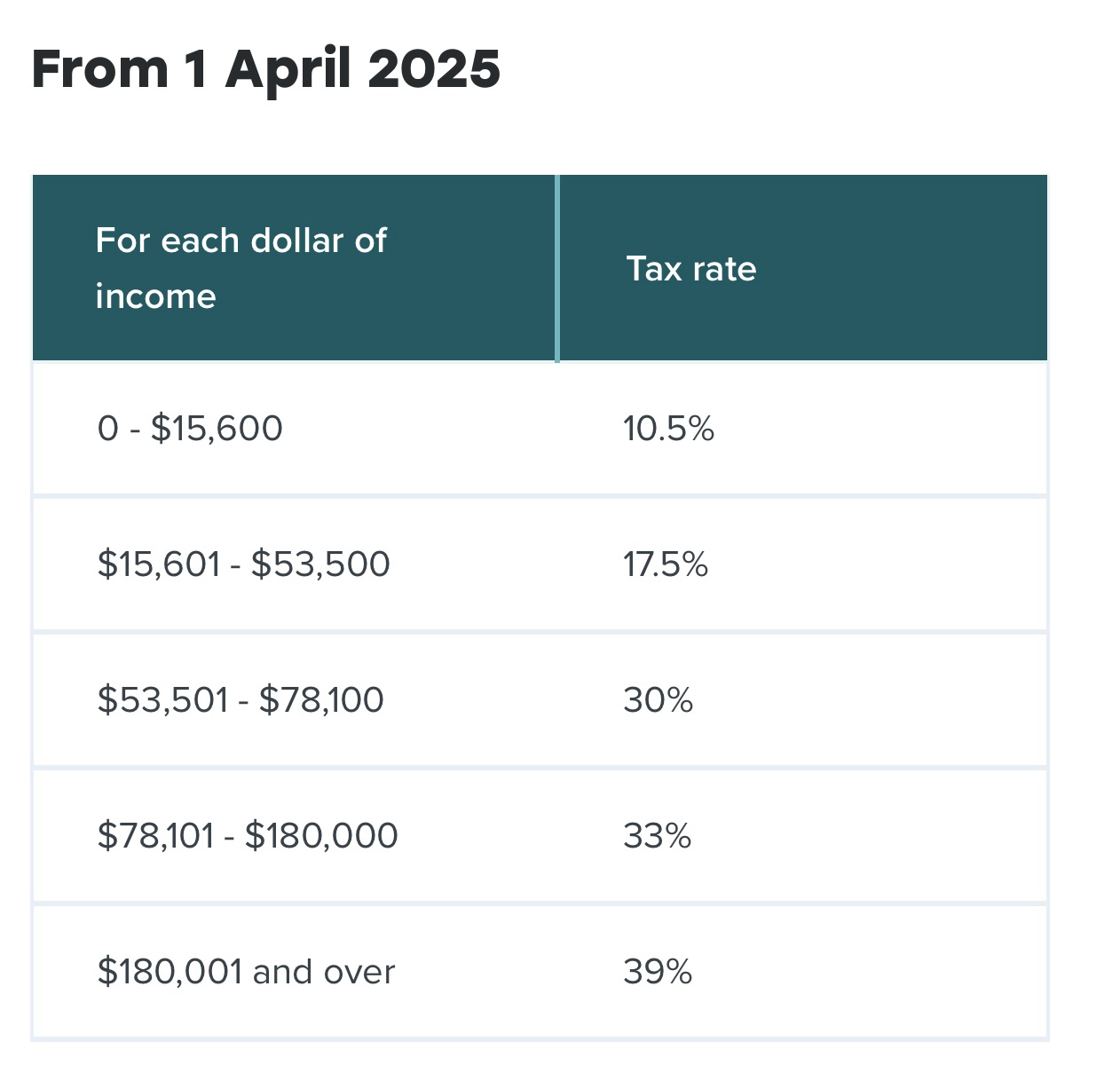Viewport: 1120px width, 1073px height.
Task: Select the 33% tax rate cell
Action: click(x=657, y=836)
